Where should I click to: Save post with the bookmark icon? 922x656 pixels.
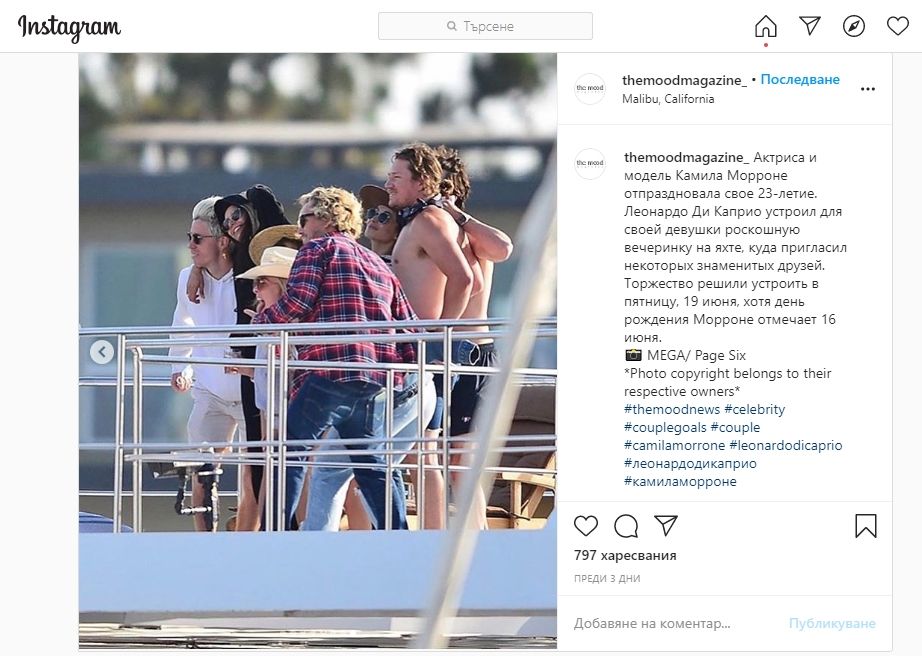(866, 526)
